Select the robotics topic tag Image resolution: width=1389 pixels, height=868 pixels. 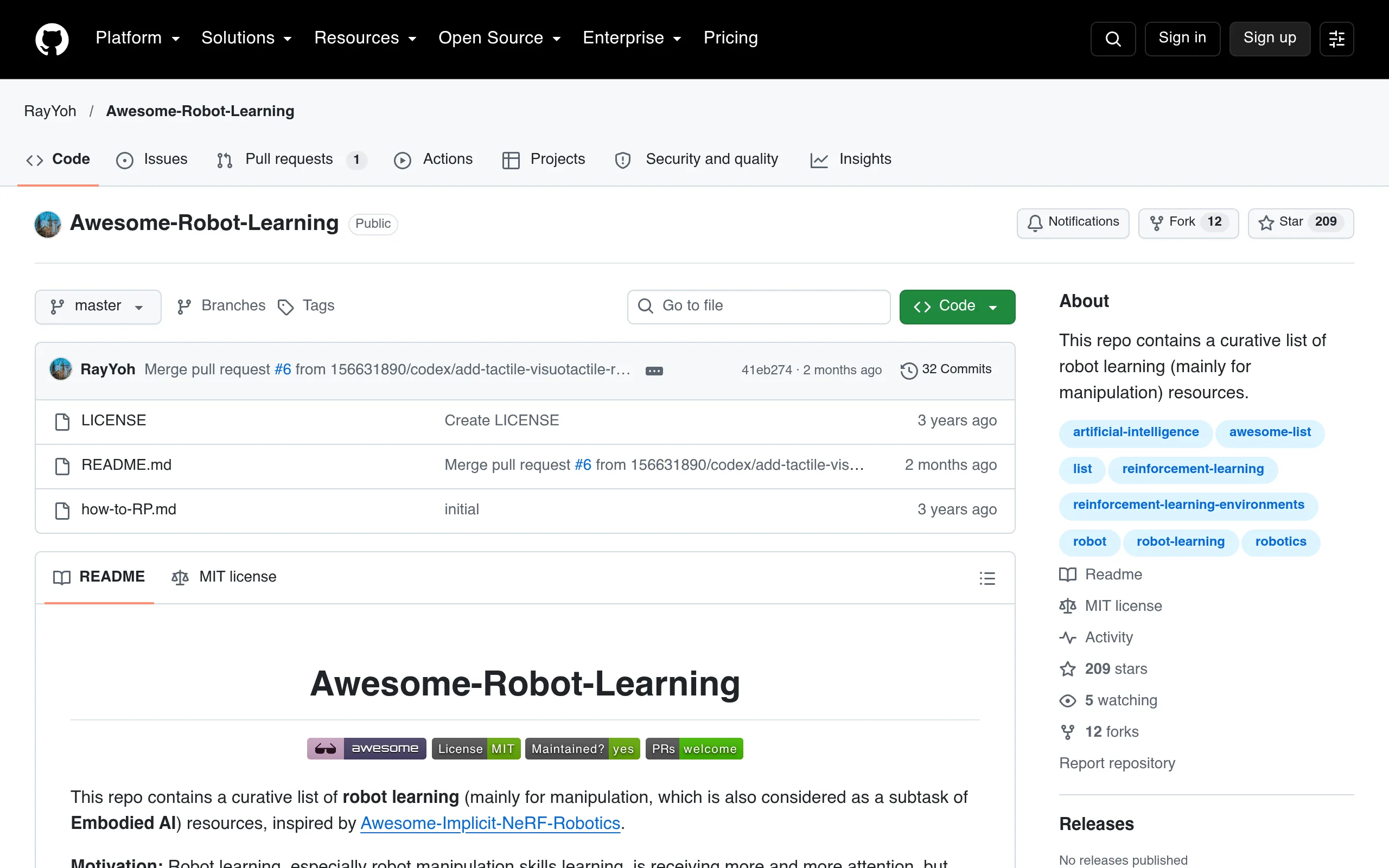pyautogui.click(x=1280, y=542)
